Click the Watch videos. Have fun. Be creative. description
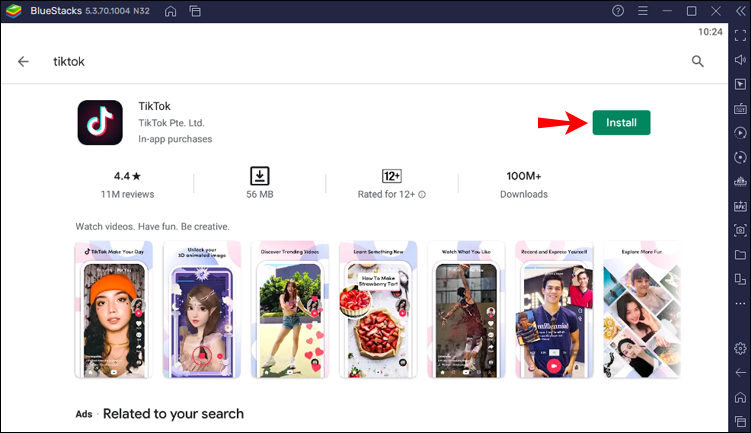Image resolution: width=751 pixels, height=433 pixels. coord(152,227)
